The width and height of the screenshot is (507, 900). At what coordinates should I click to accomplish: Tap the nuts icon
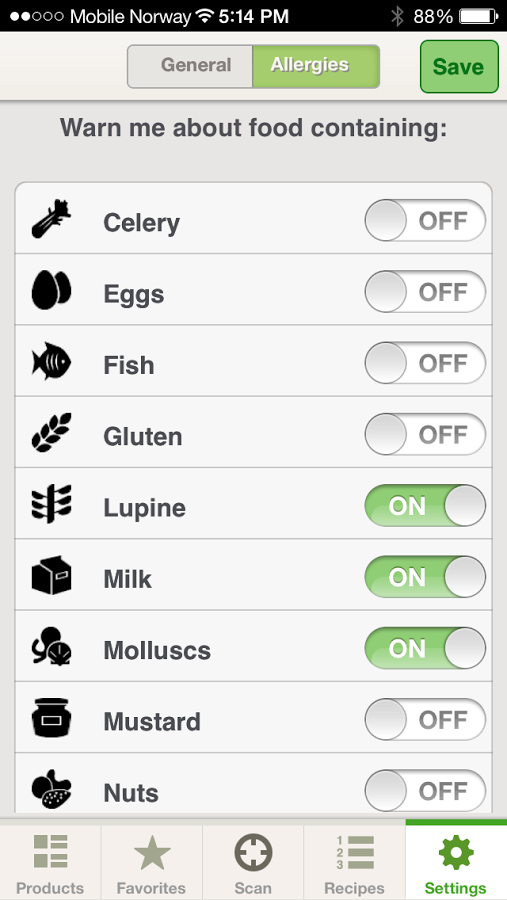tap(51, 789)
